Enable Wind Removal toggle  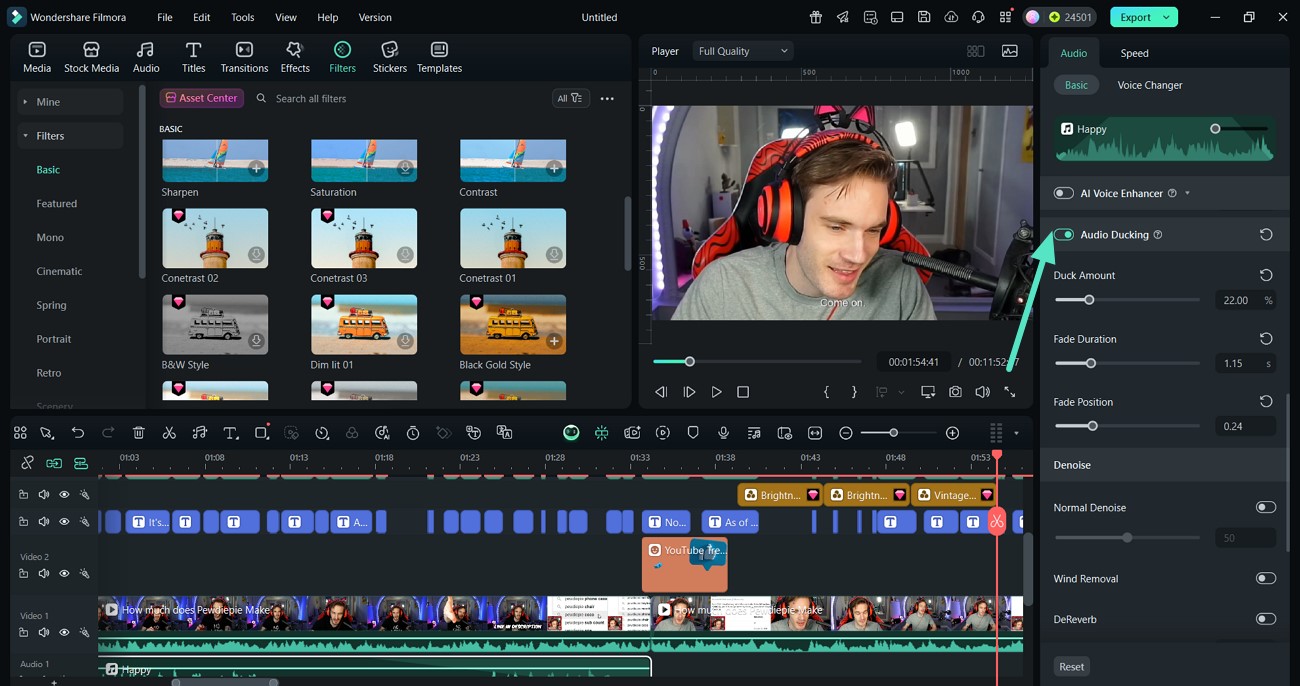pos(1265,578)
